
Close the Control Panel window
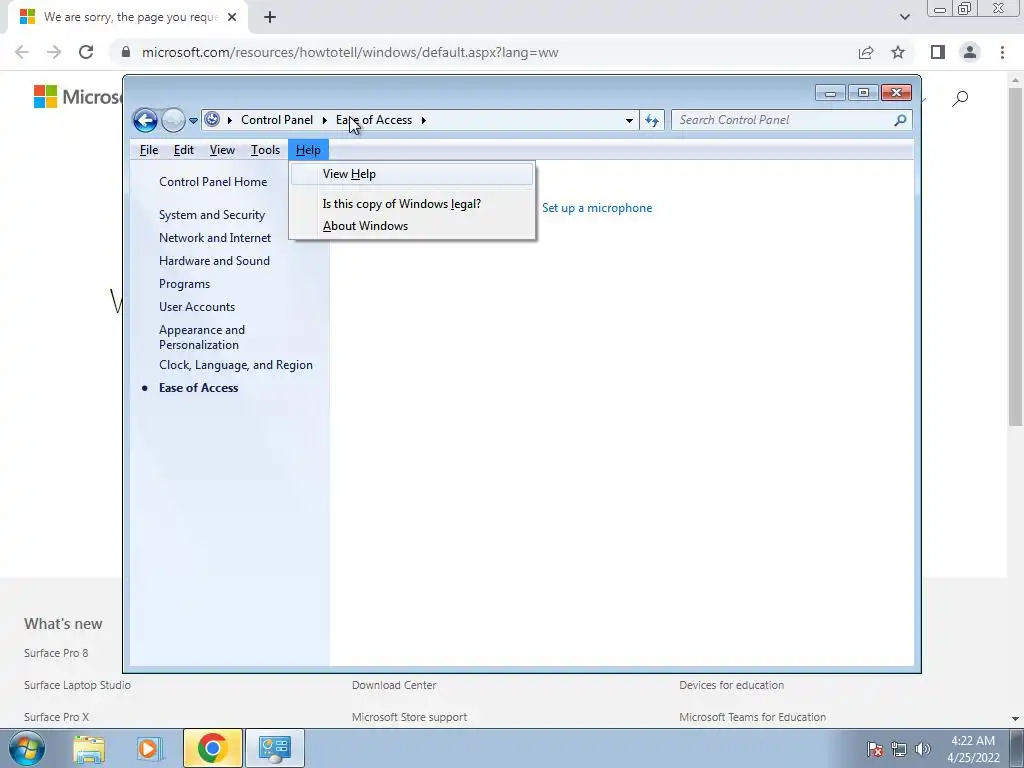tap(896, 93)
